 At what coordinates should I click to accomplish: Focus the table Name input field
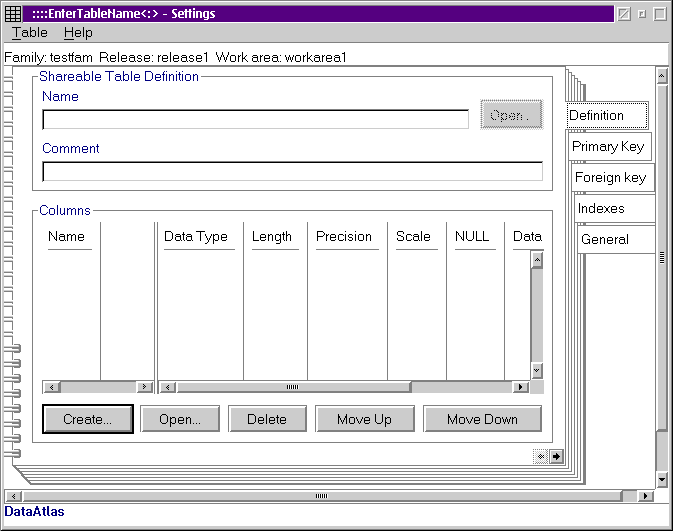[255, 119]
